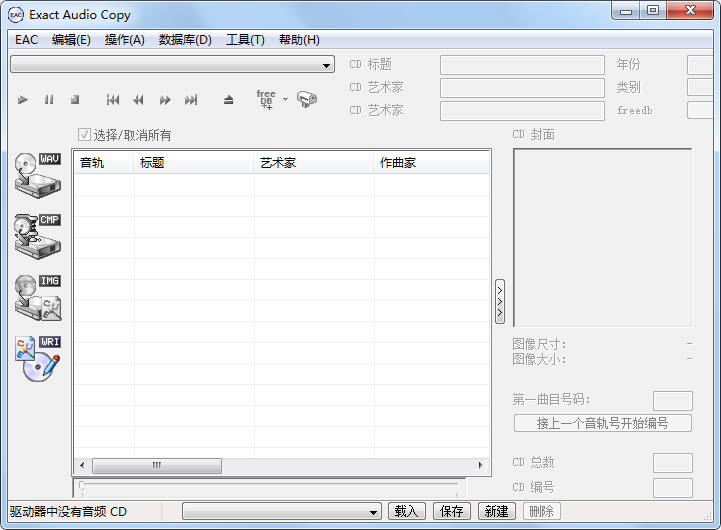Click the 音轨 column header
Image resolution: width=721 pixels, height=530 pixels.
tap(104, 163)
